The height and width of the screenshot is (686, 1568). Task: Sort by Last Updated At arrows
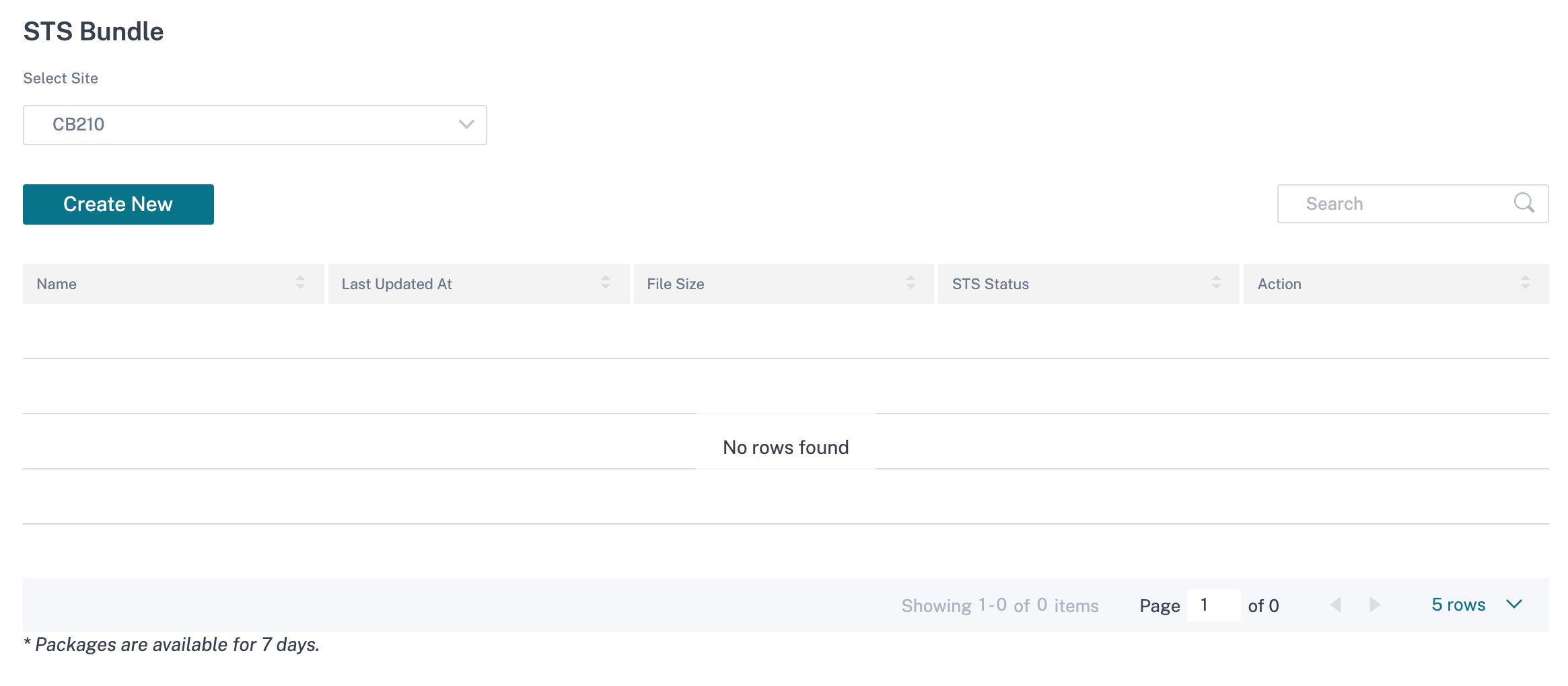tap(606, 283)
